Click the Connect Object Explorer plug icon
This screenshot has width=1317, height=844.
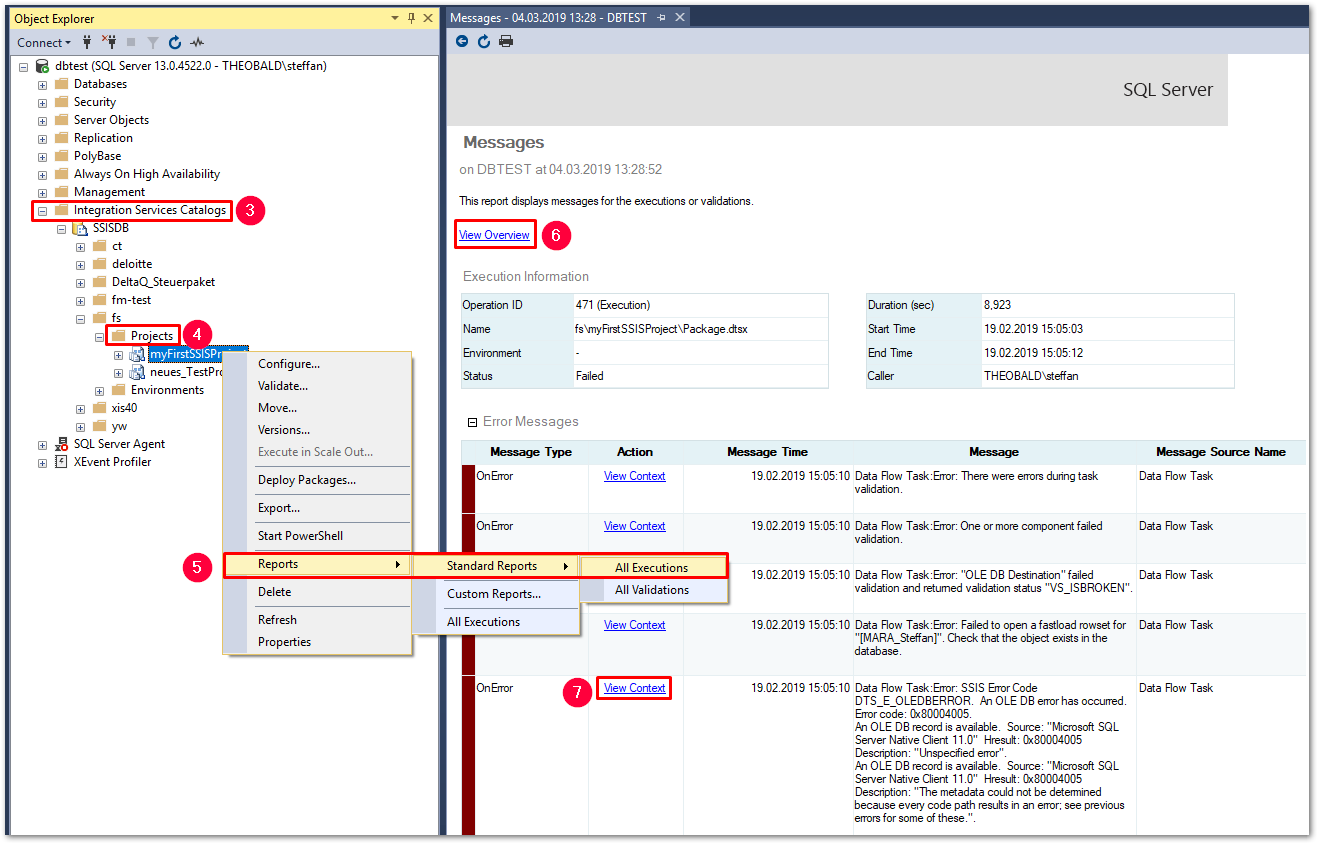click(88, 42)
